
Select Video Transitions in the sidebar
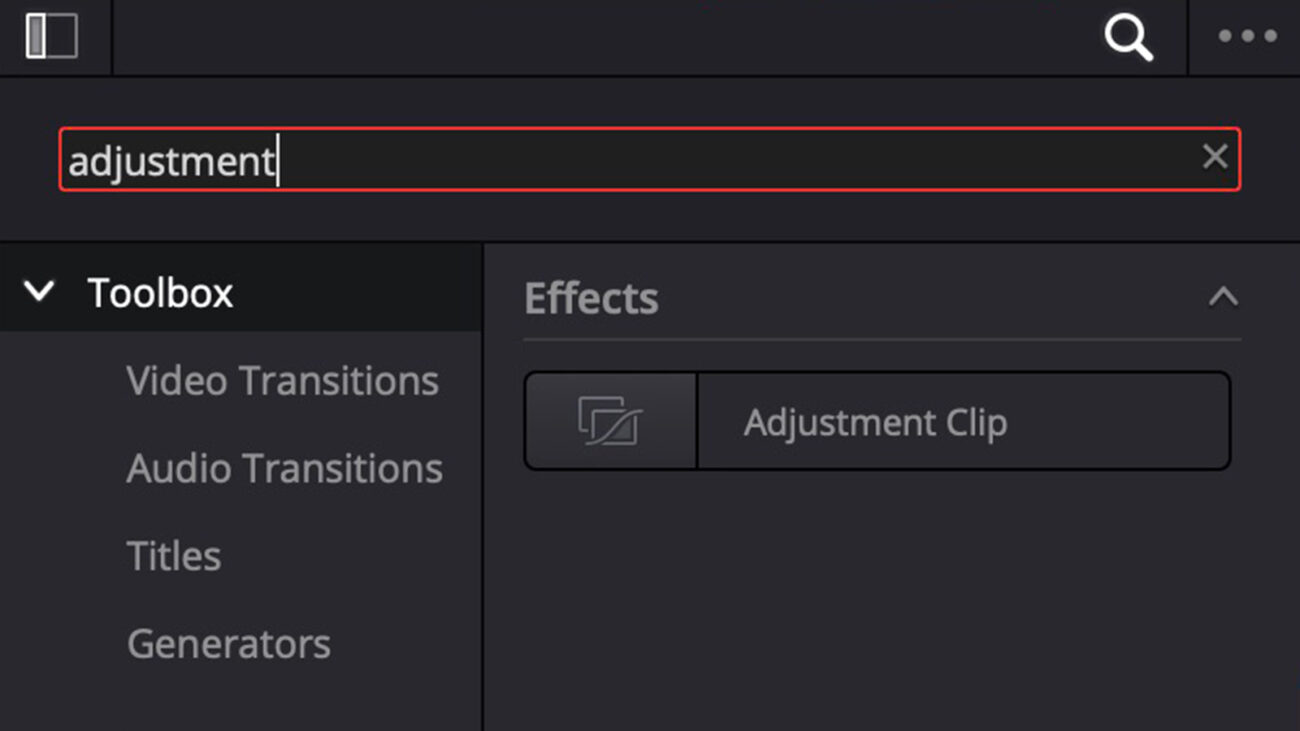[x=282, y=381]
